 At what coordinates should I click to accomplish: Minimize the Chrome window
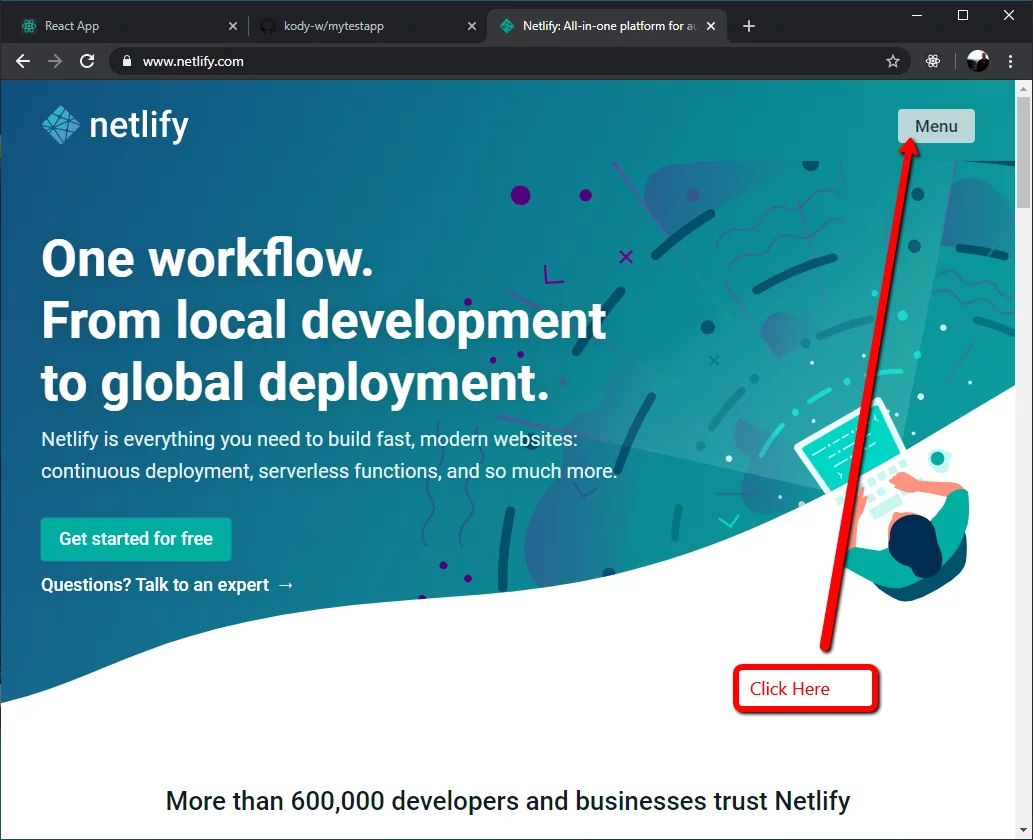(917, 15)
